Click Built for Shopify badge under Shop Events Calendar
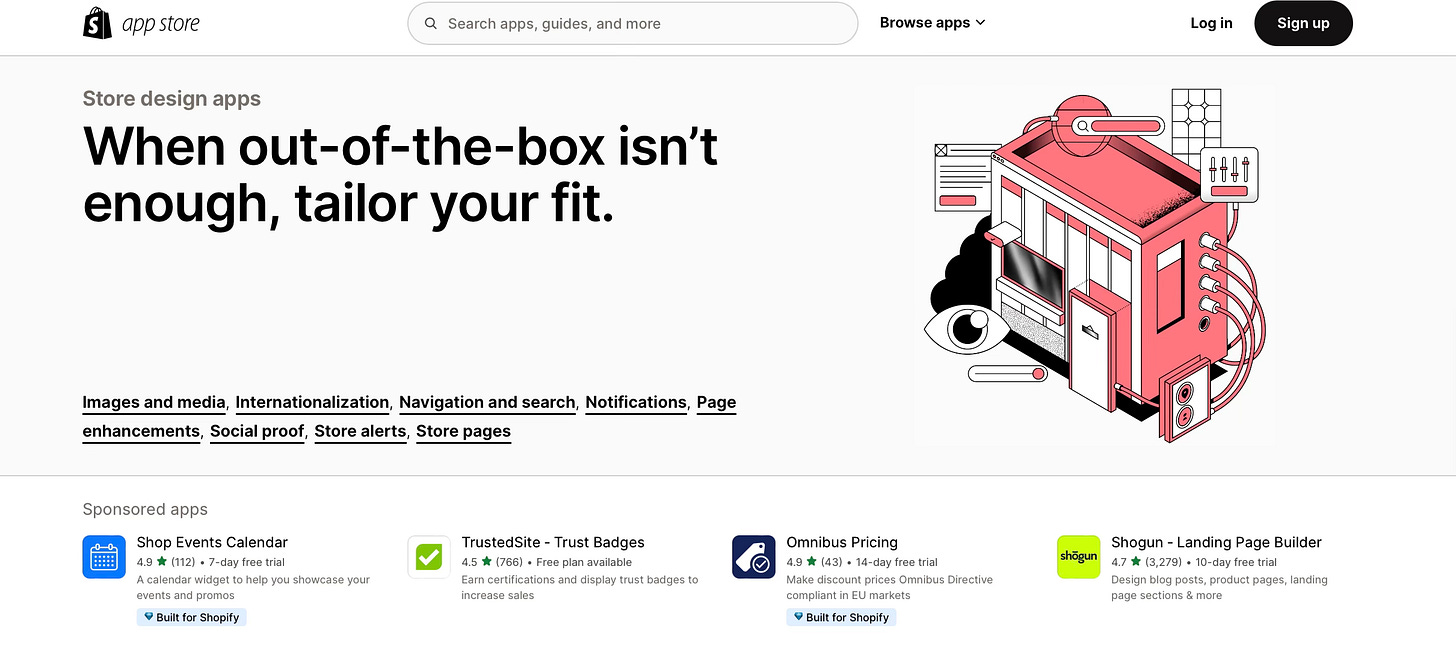 pos(191,617)
